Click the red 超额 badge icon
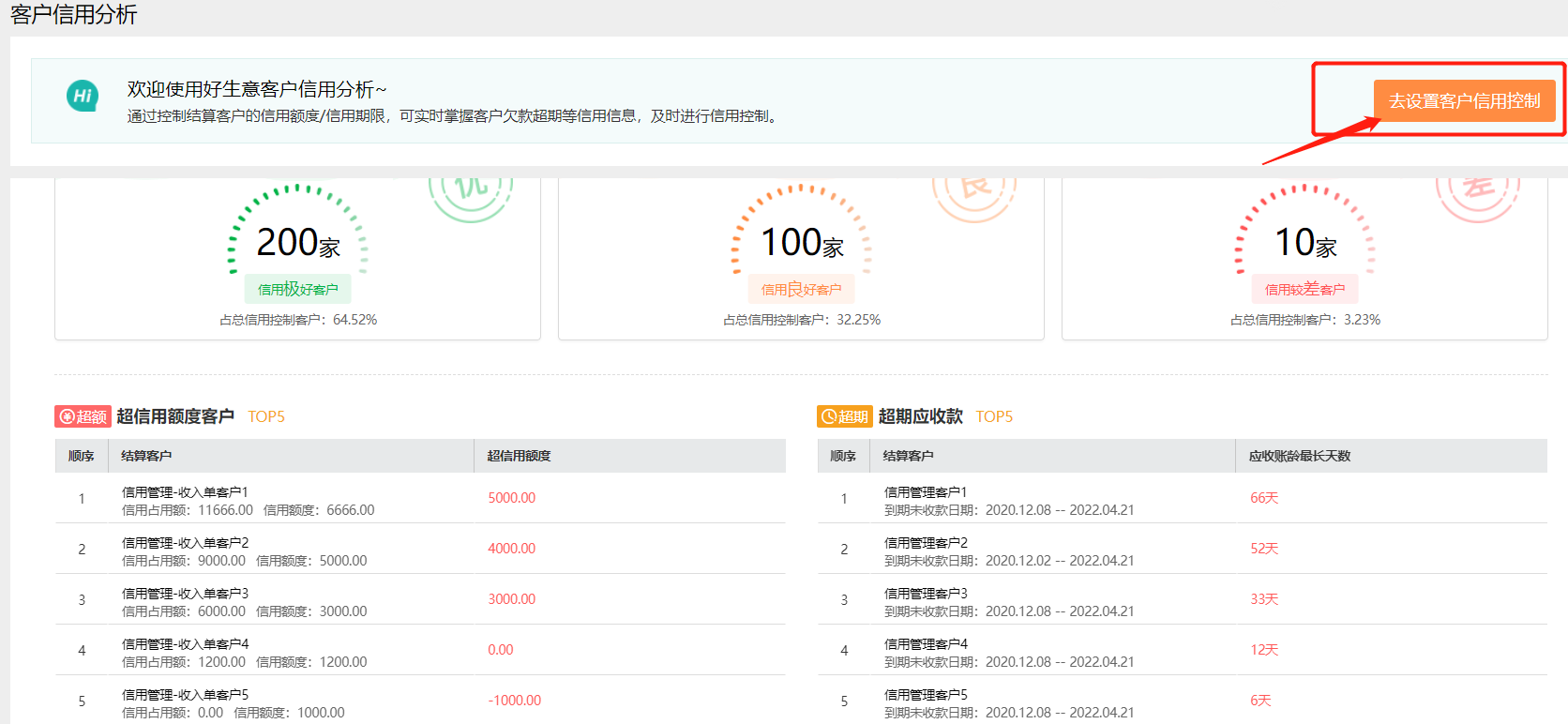 [83, 416]
